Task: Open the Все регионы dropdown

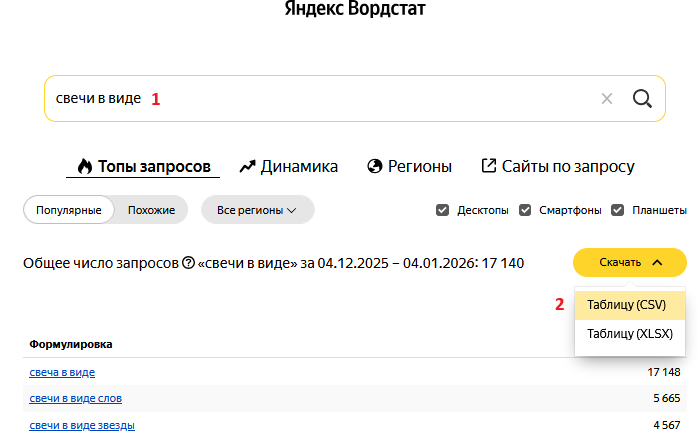Action: [258, 210]
